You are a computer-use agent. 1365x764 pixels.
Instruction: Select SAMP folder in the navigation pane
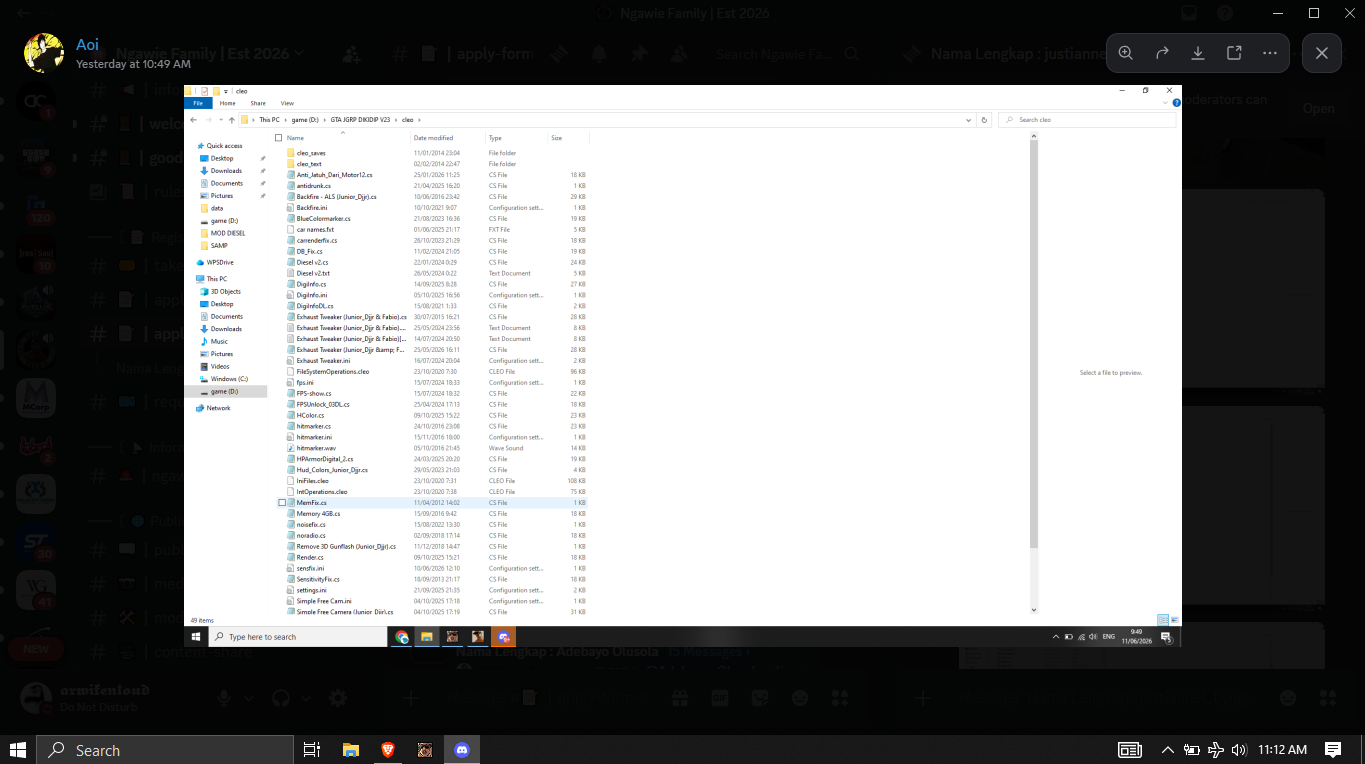point(218,245)
